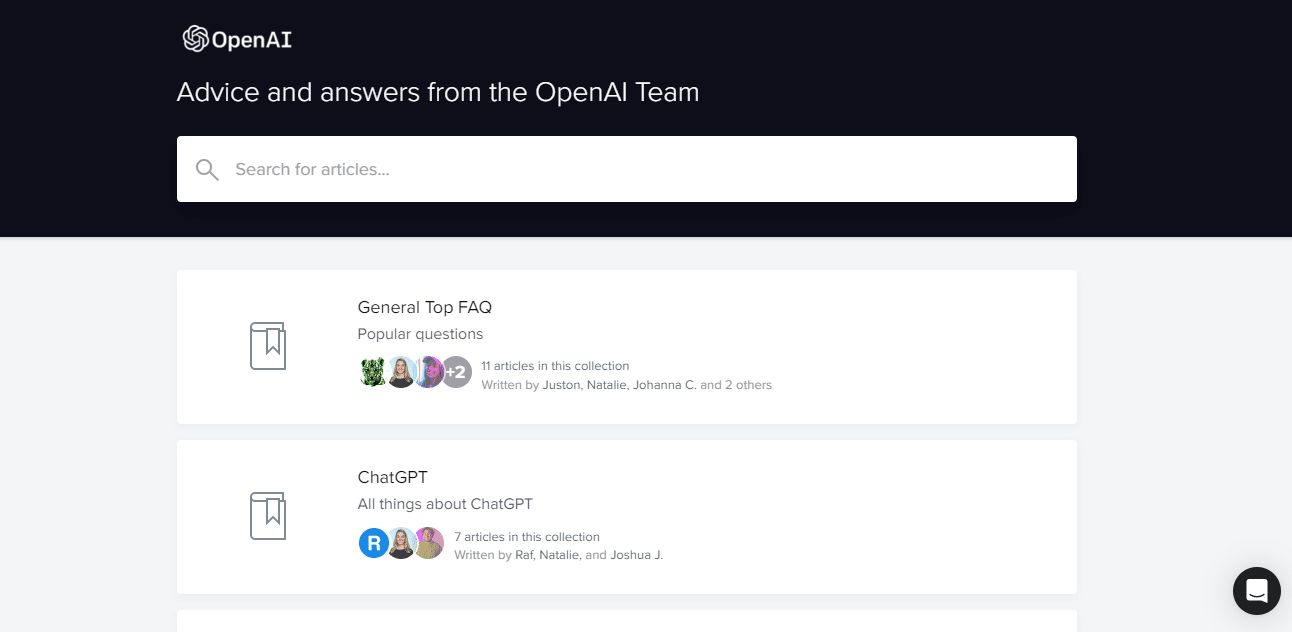Click Natalie's avatar in General Top FAQ
The image size is (1292, 632).
click(x=401, y=372)
